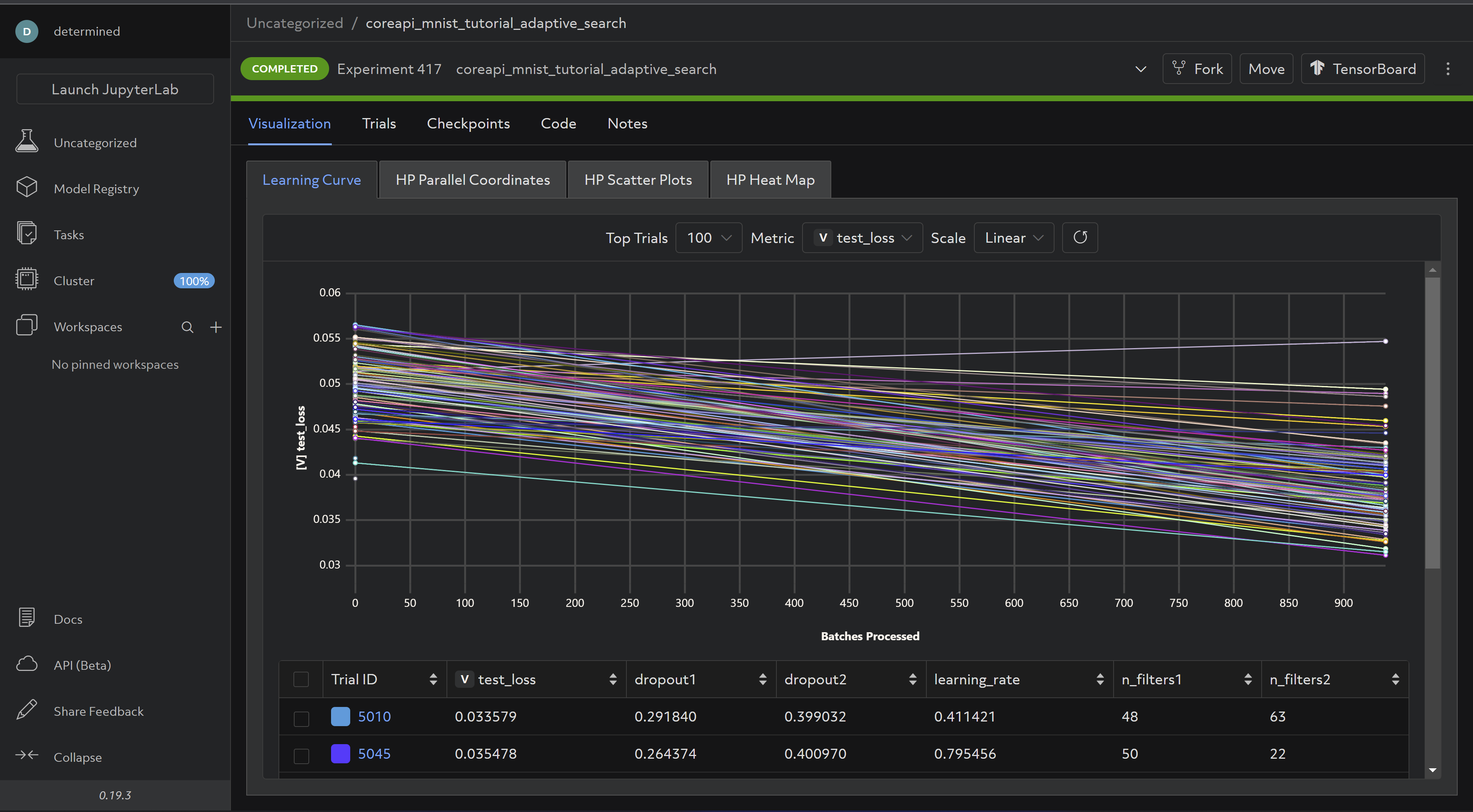Click the Move button

tap(1266, 69)
